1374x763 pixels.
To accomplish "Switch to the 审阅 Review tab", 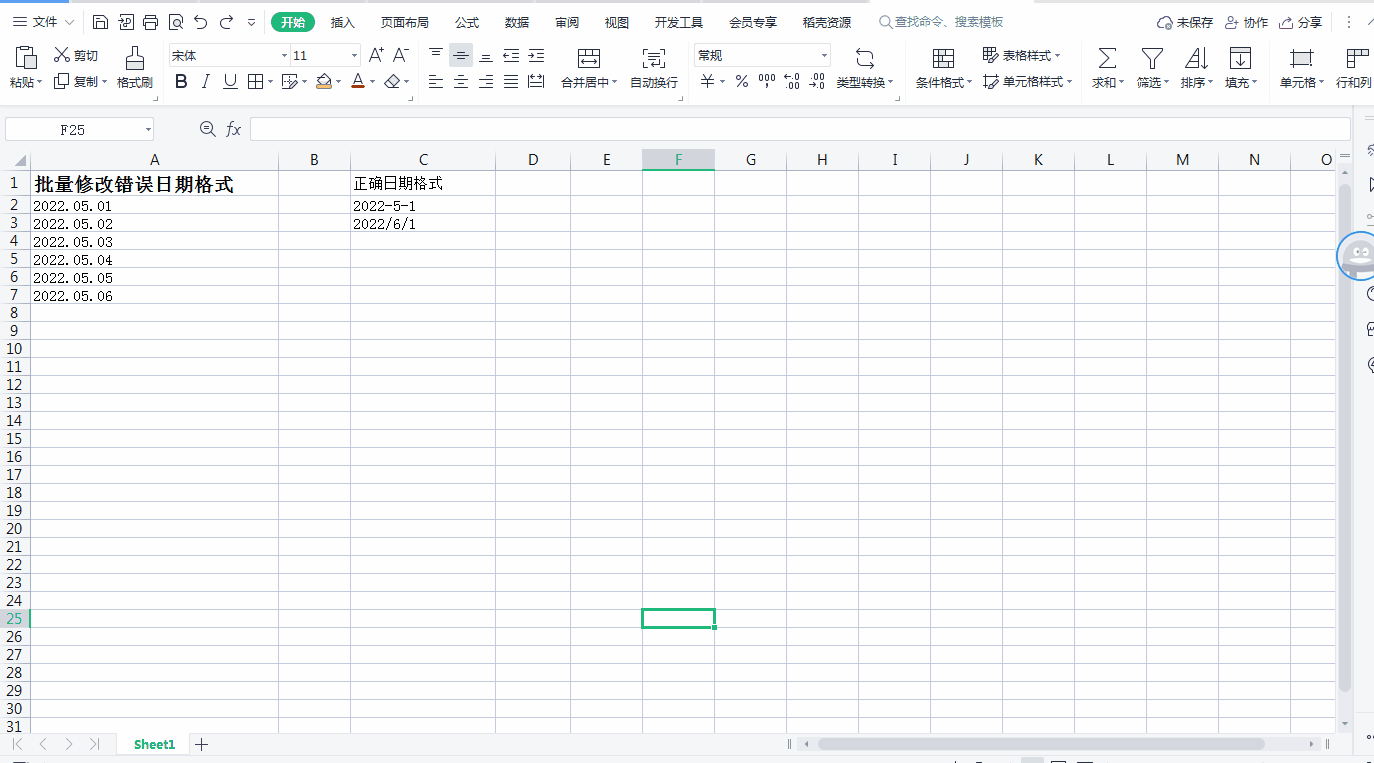I will click(567, 22).
